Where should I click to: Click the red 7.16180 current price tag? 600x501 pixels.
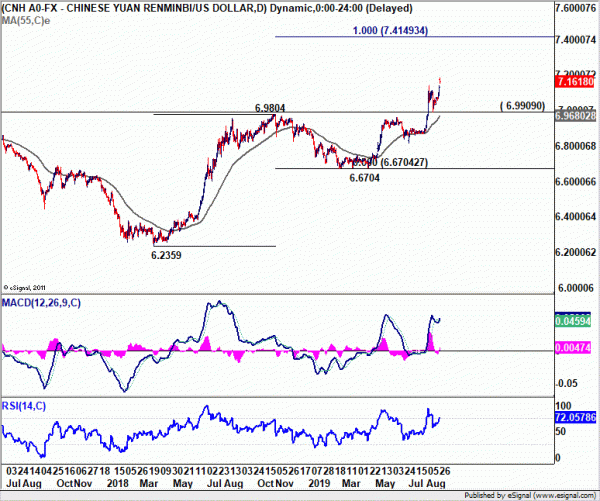575,82
